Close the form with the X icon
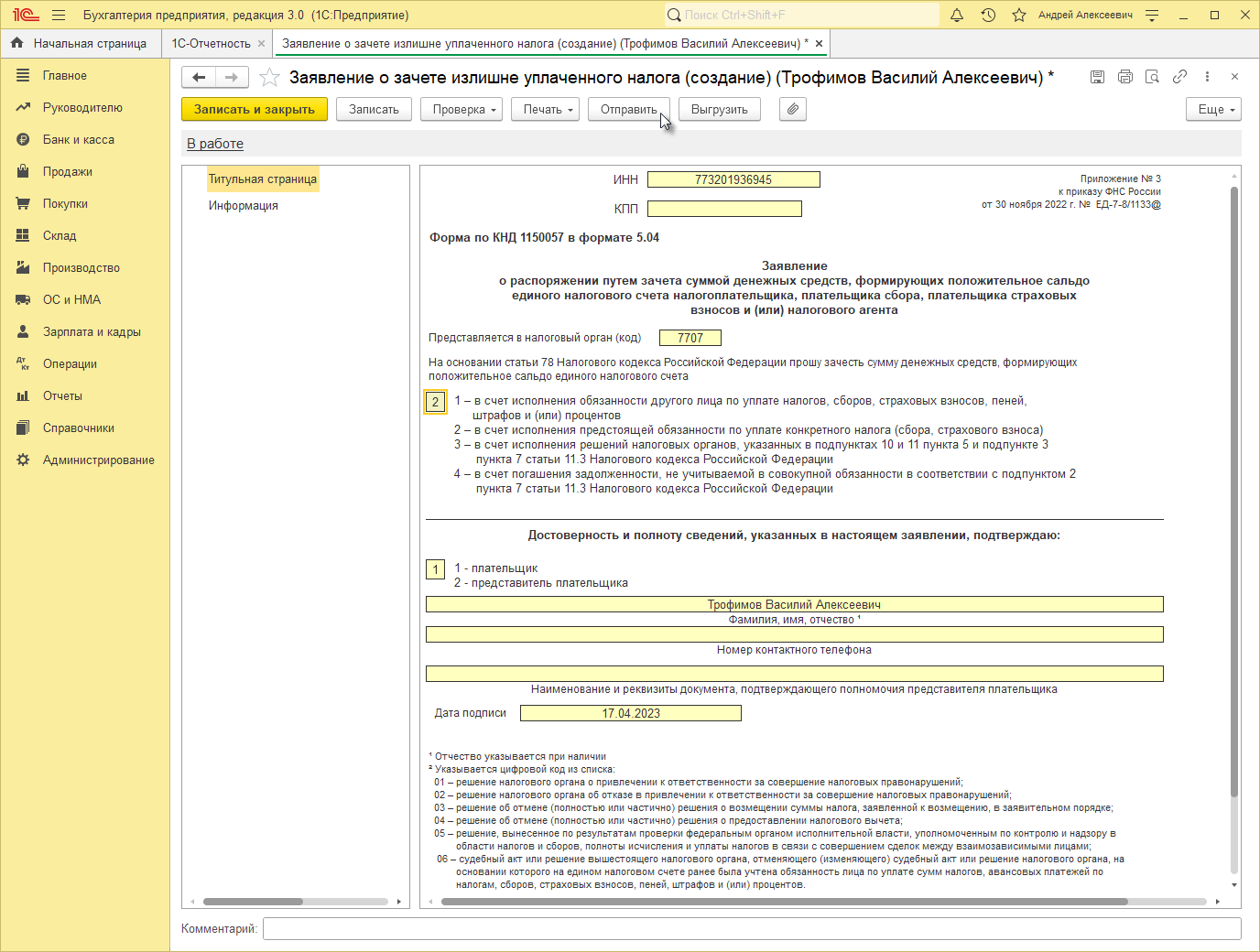The width and height of the screenshot is (1260, 952). tap(1235, 77)
